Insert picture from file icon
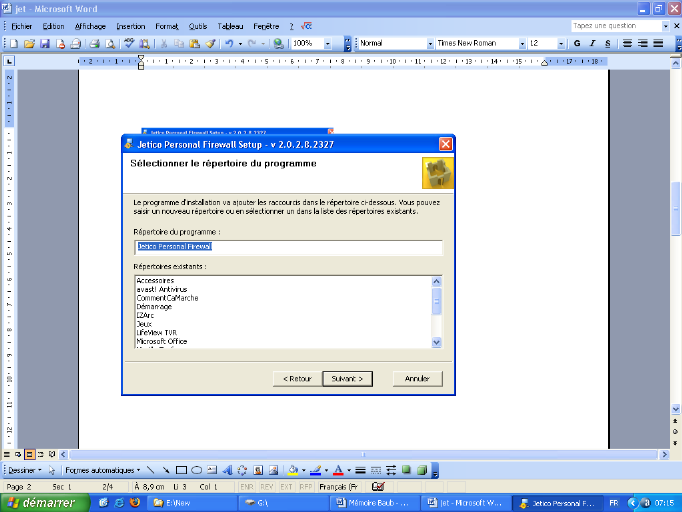Image resolution: width=682 pixels, height=512 pixels. tap(273, 470)
